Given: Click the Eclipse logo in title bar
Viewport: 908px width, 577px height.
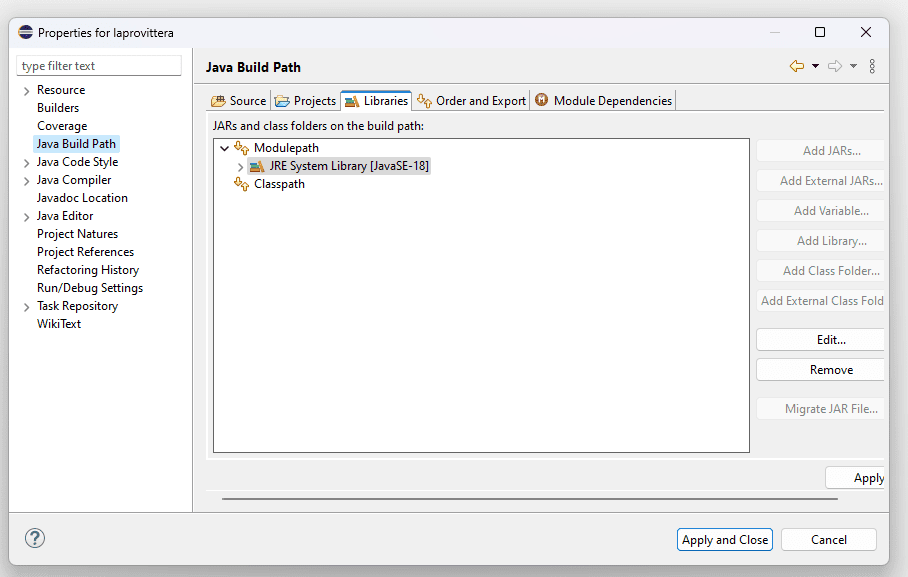Looking at the screenshot, I should (x=25, y=32).
